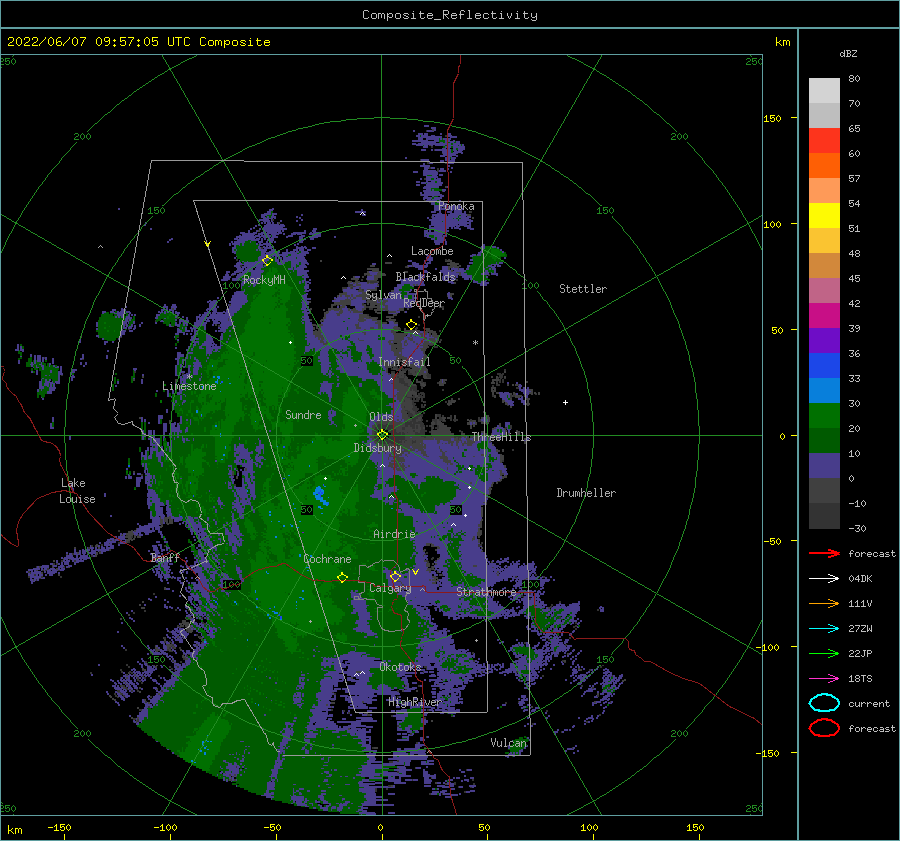This screenshot has height=841, width=900.
Task: Select the Limestone label
Action: pyautogui.click(x=189, y=386)
